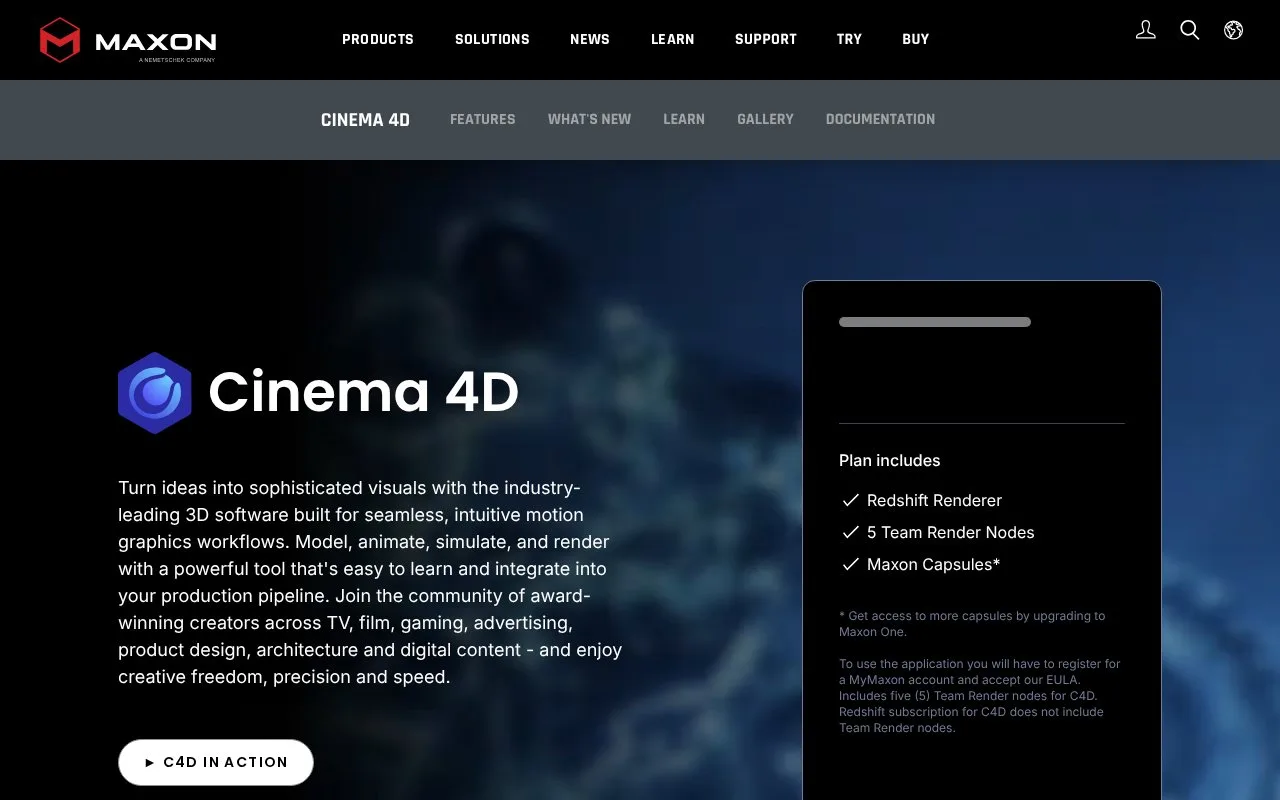Open the Support menu
This screenshot has width=1280, height=800.
point(766,39)
